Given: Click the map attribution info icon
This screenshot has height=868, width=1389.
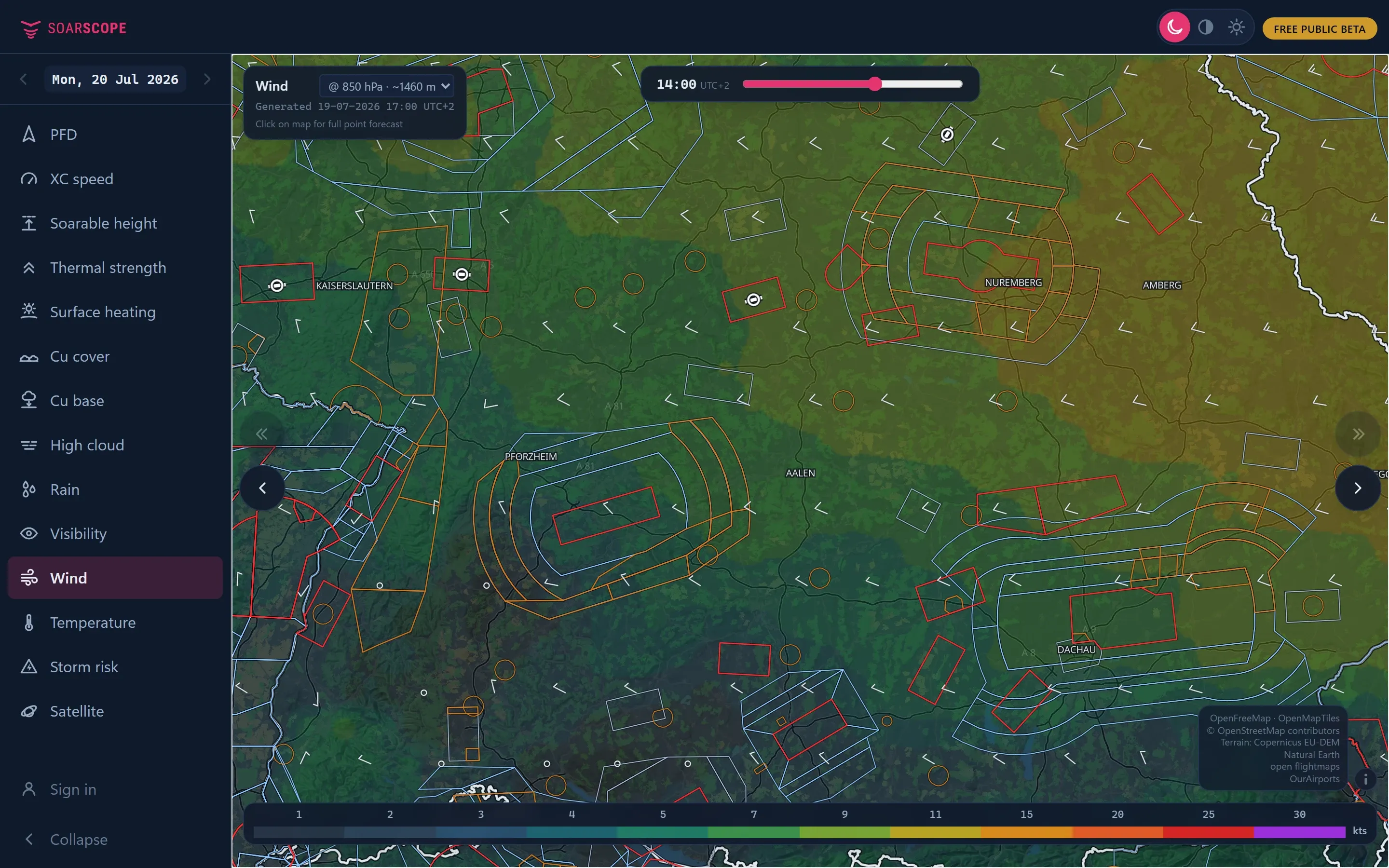Looking at the screenshot, I should 1365,779.
